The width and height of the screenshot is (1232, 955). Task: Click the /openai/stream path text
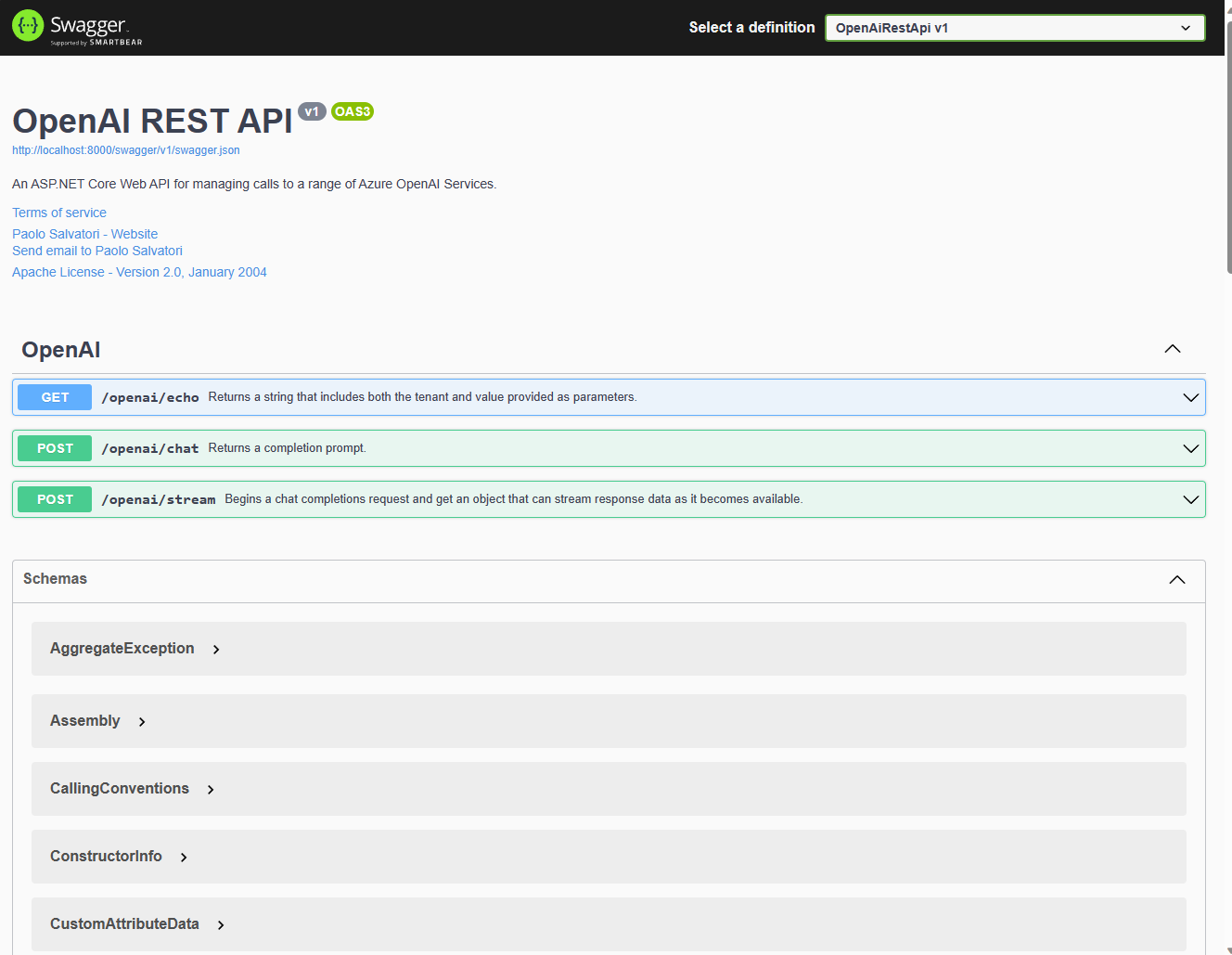[x=159, y=499]
